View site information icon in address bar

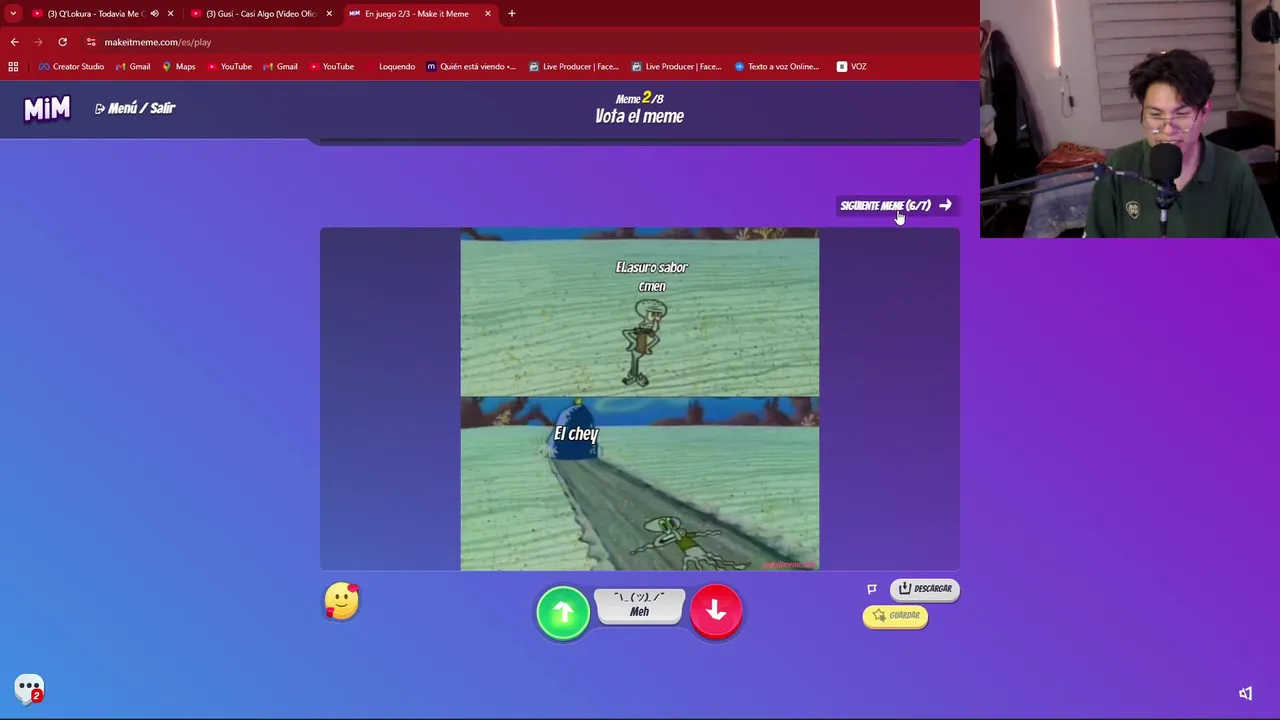tap(91, 42)
